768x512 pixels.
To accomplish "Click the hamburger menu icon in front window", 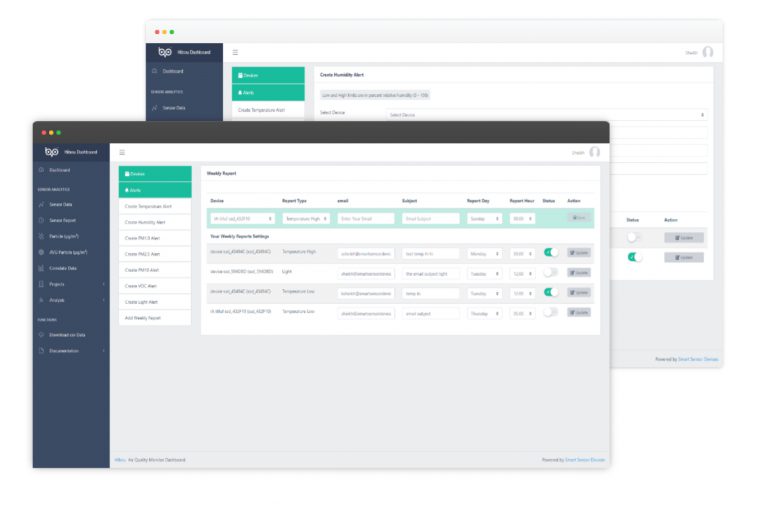I will click(x=122, y=152).
